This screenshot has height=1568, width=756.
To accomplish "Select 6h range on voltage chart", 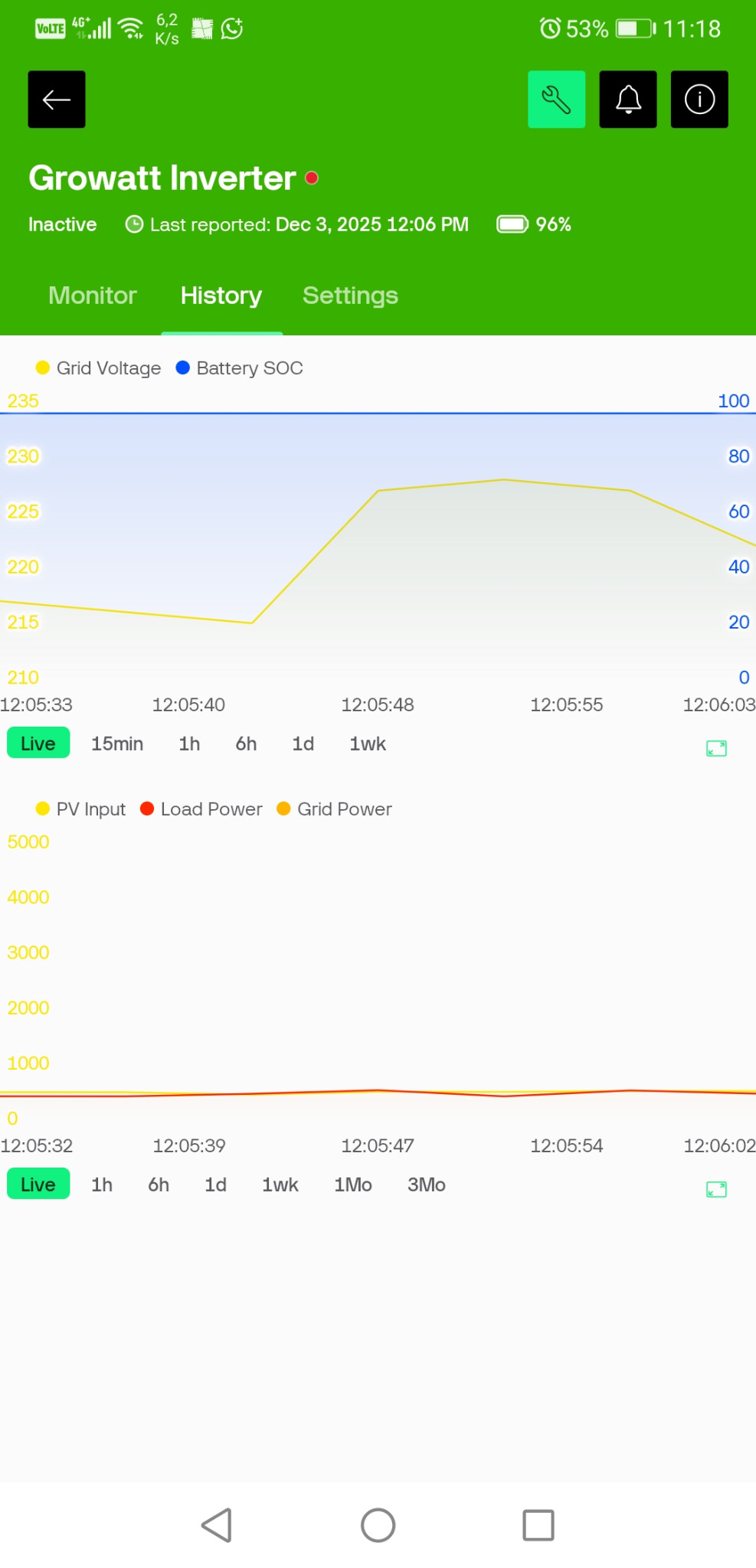I will pos(246,743).
